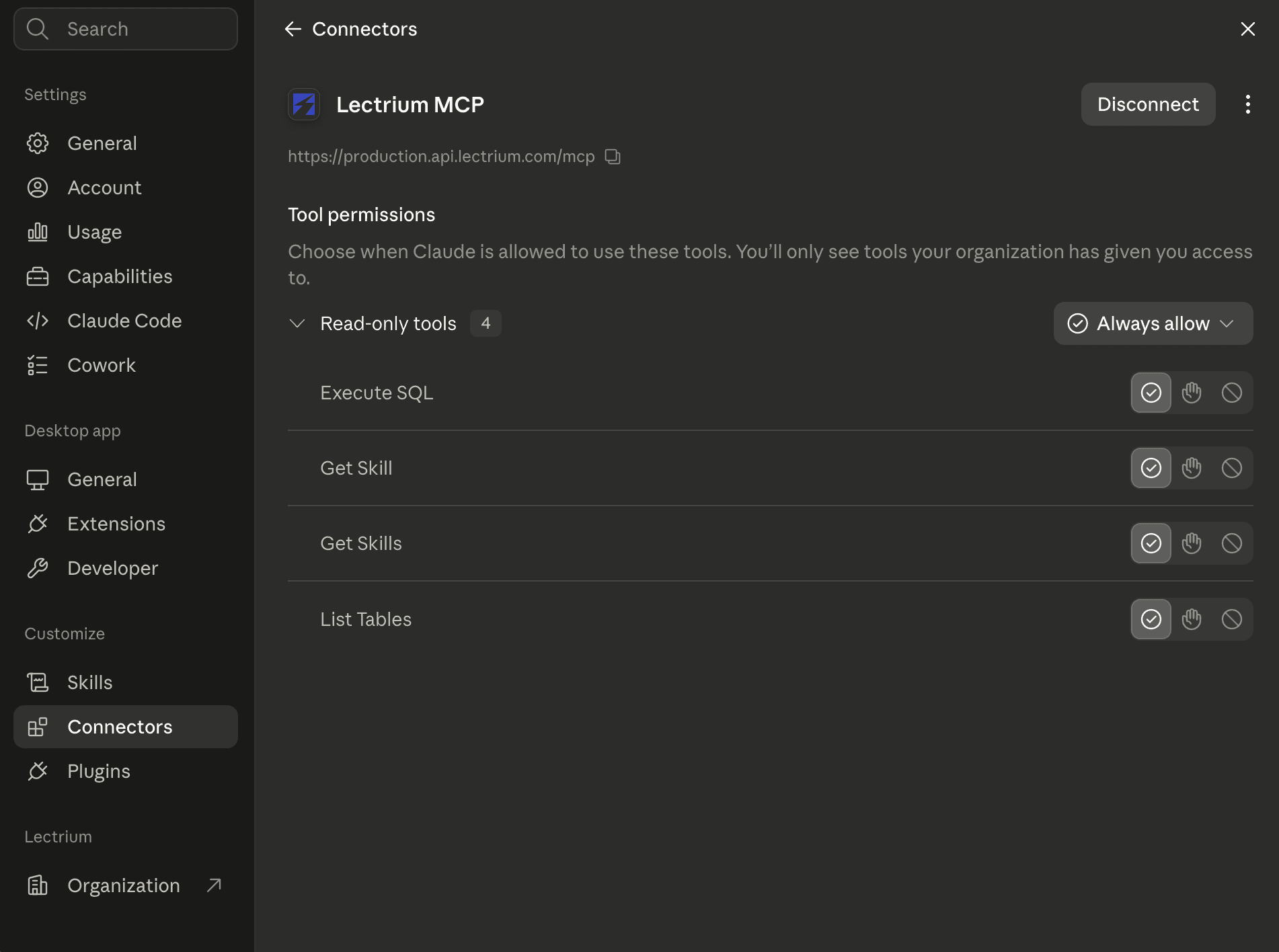Focus the Search input field

[126, 29]
